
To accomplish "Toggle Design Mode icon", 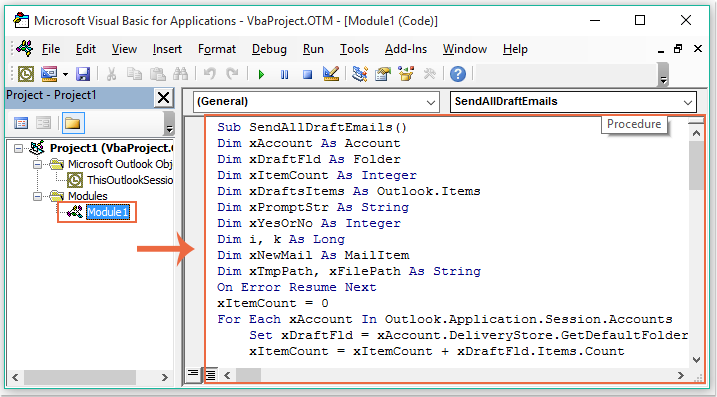I will 331,74.
